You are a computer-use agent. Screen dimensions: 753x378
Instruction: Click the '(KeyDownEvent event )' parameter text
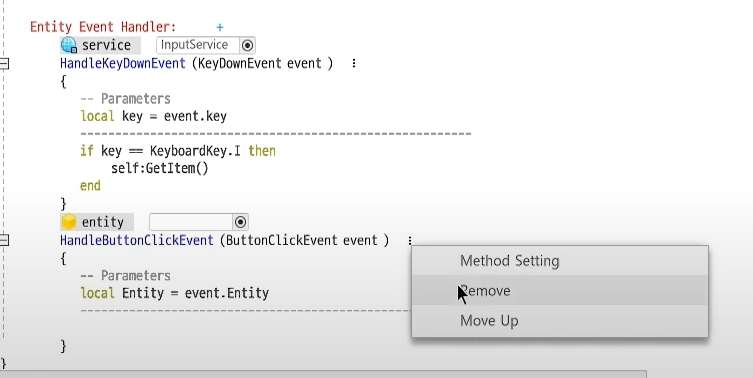click(262, 63)
